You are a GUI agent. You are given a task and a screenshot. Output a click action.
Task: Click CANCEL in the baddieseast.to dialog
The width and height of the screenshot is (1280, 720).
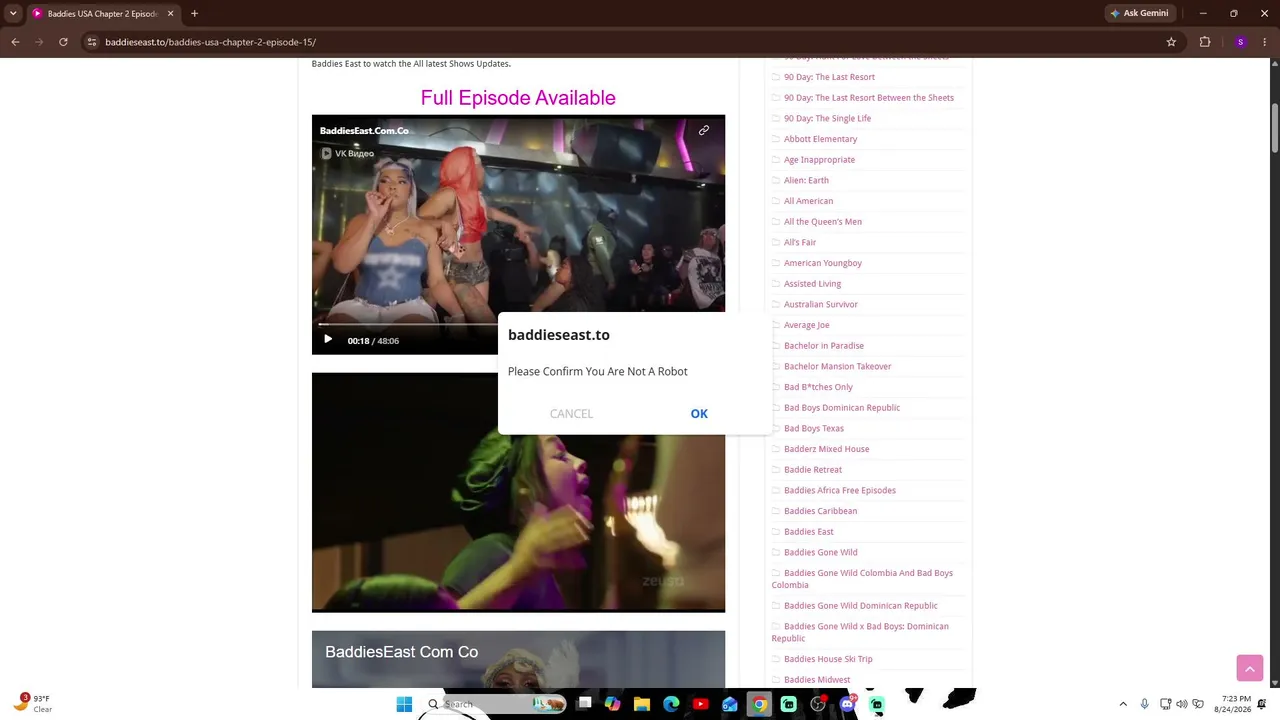click(x=571, y=414)
